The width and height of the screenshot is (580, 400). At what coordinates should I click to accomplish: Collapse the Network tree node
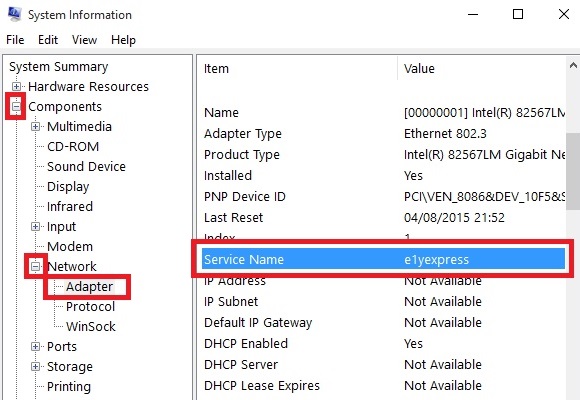pyautogui.click(x=36, y=266)
